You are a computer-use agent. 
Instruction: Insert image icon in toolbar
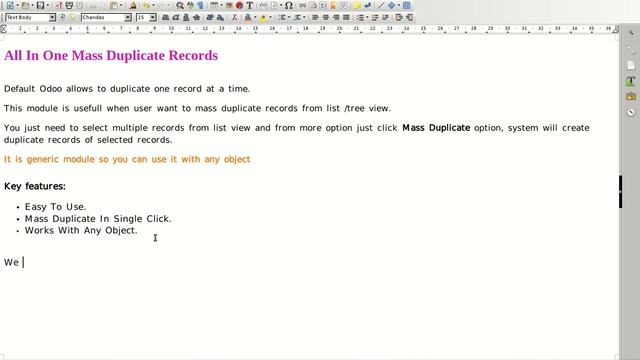(229, 5)
